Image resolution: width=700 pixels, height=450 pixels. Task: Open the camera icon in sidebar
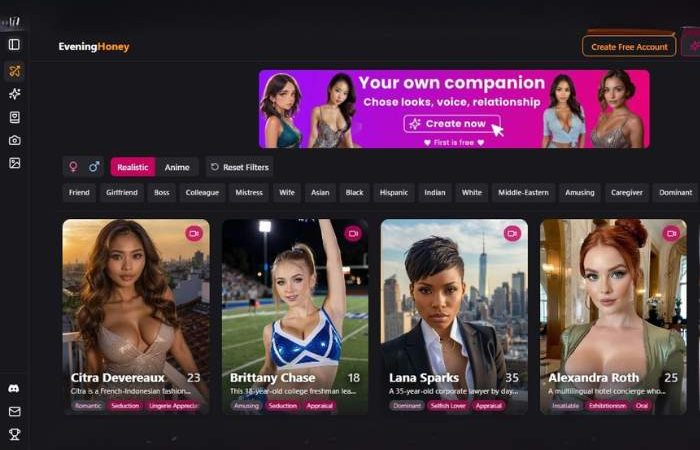[x=14, y=140]
